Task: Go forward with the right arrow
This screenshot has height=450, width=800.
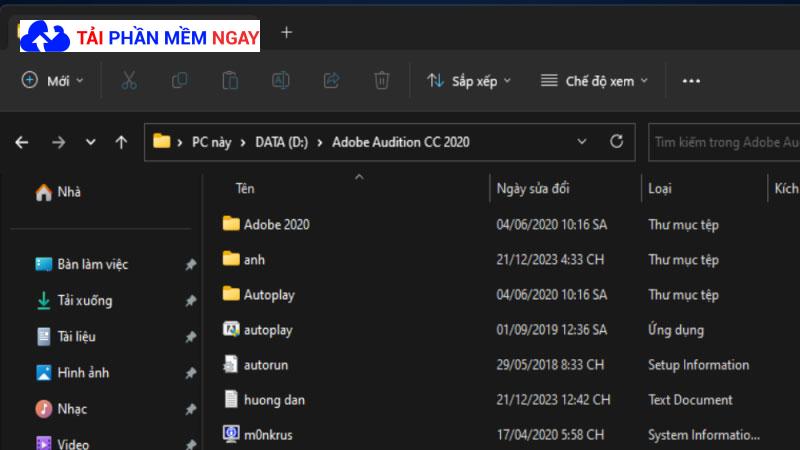Action: (x=59, y=142)
